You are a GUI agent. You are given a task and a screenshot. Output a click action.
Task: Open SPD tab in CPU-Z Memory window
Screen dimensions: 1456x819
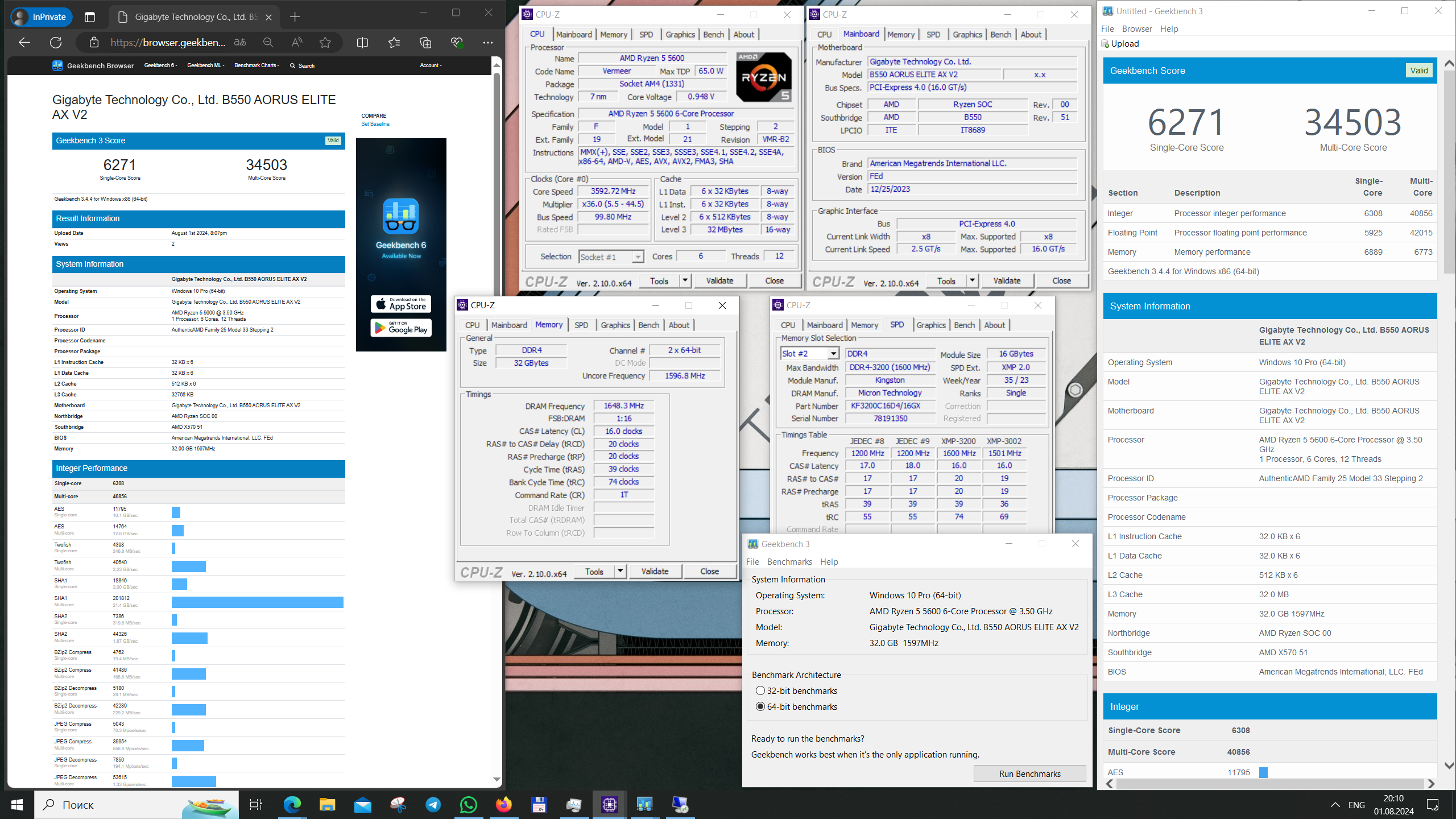pyautogui.click(x=581, y=325)
